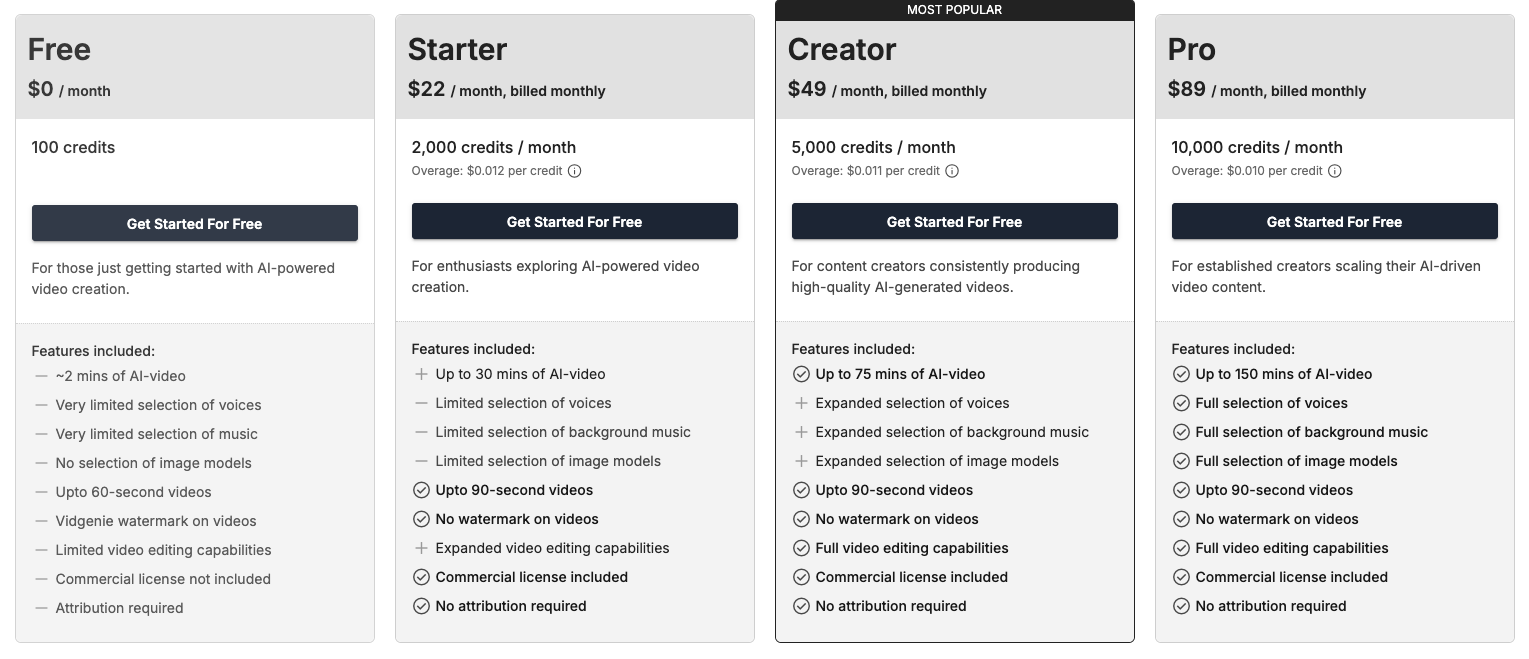
Task: Click the Creator 5,000 credits / month text
Action: pos(873,147)
